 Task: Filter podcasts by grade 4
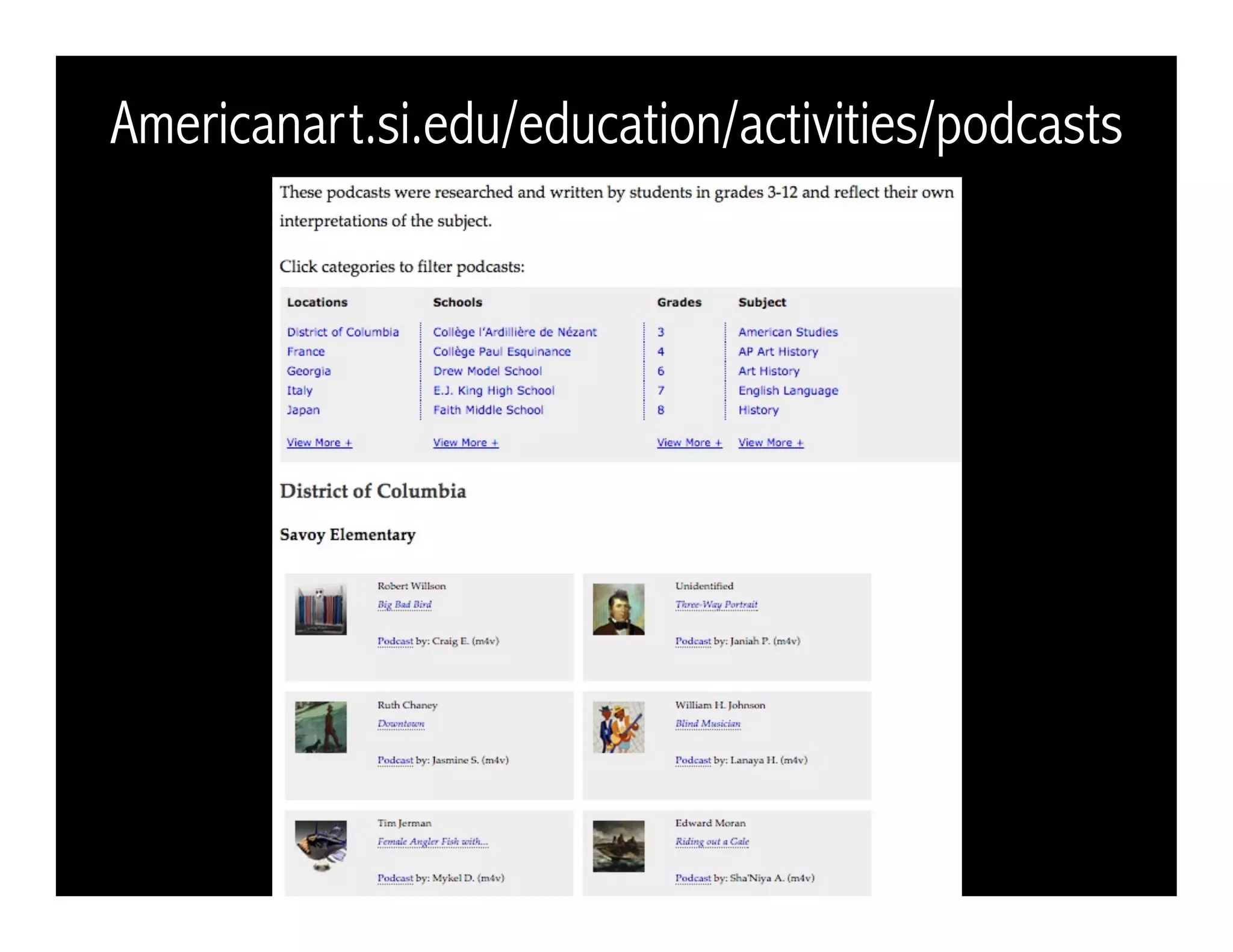pyautogui.click(x=660, y=351)
